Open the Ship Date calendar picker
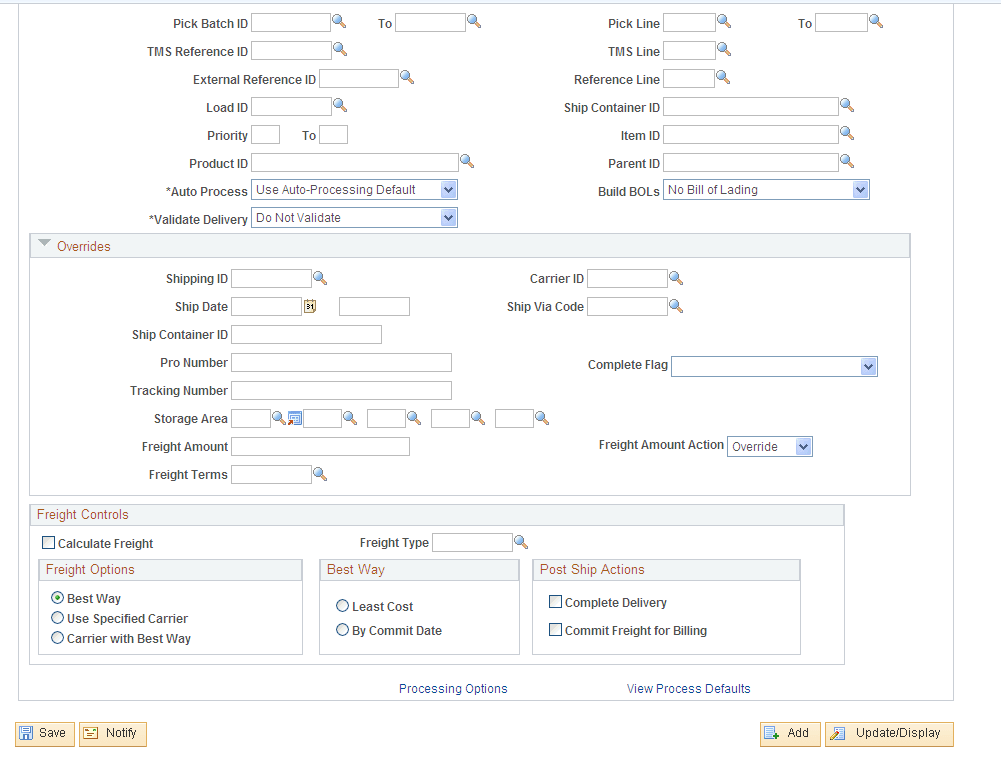The height and width of the screenshot is (771, 1001). 309,306
